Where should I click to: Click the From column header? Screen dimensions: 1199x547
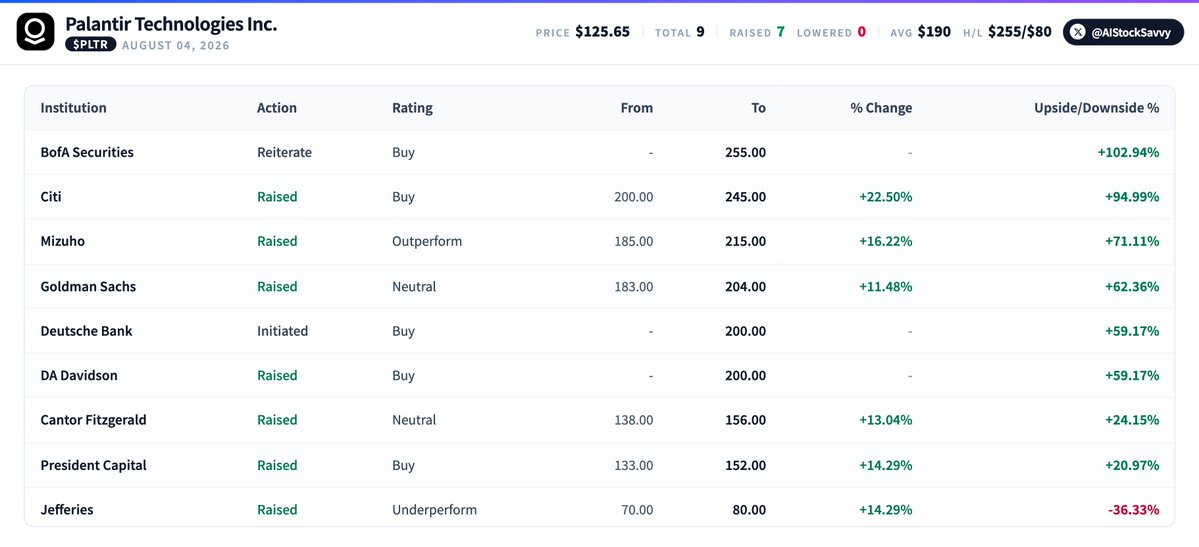(x=637, y=108)
